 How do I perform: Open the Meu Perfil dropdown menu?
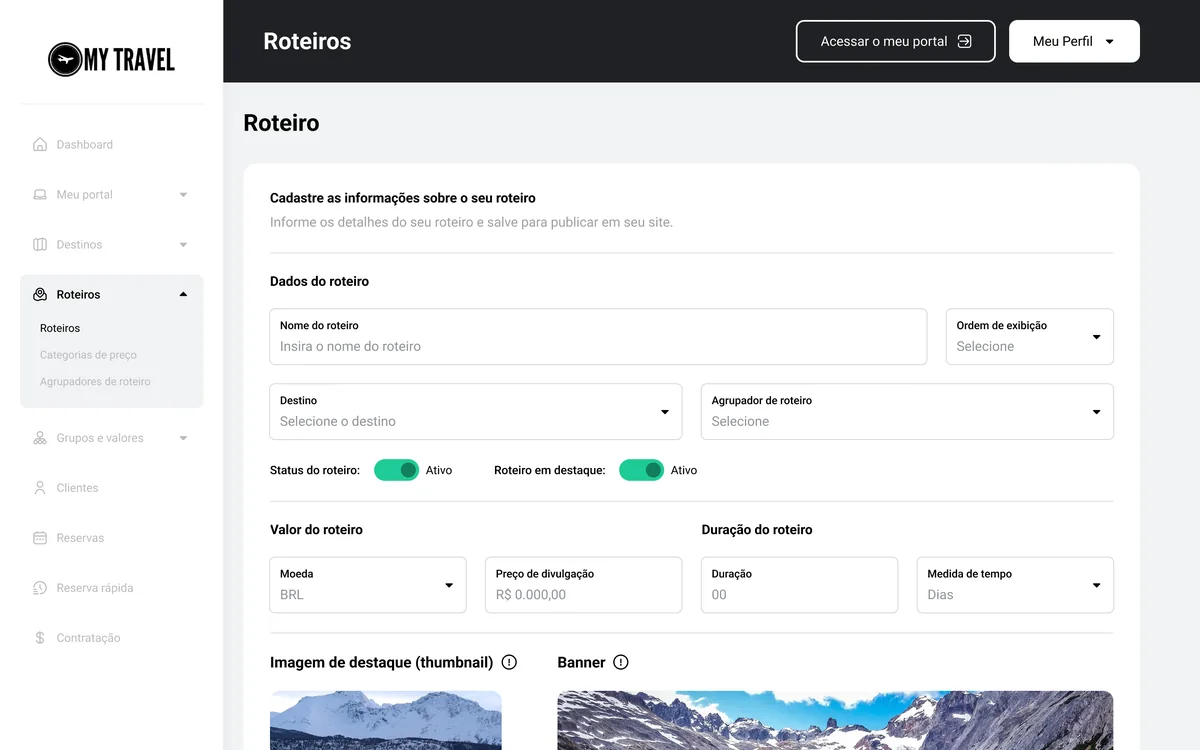pyautogui.click(x=1074, y=41)
